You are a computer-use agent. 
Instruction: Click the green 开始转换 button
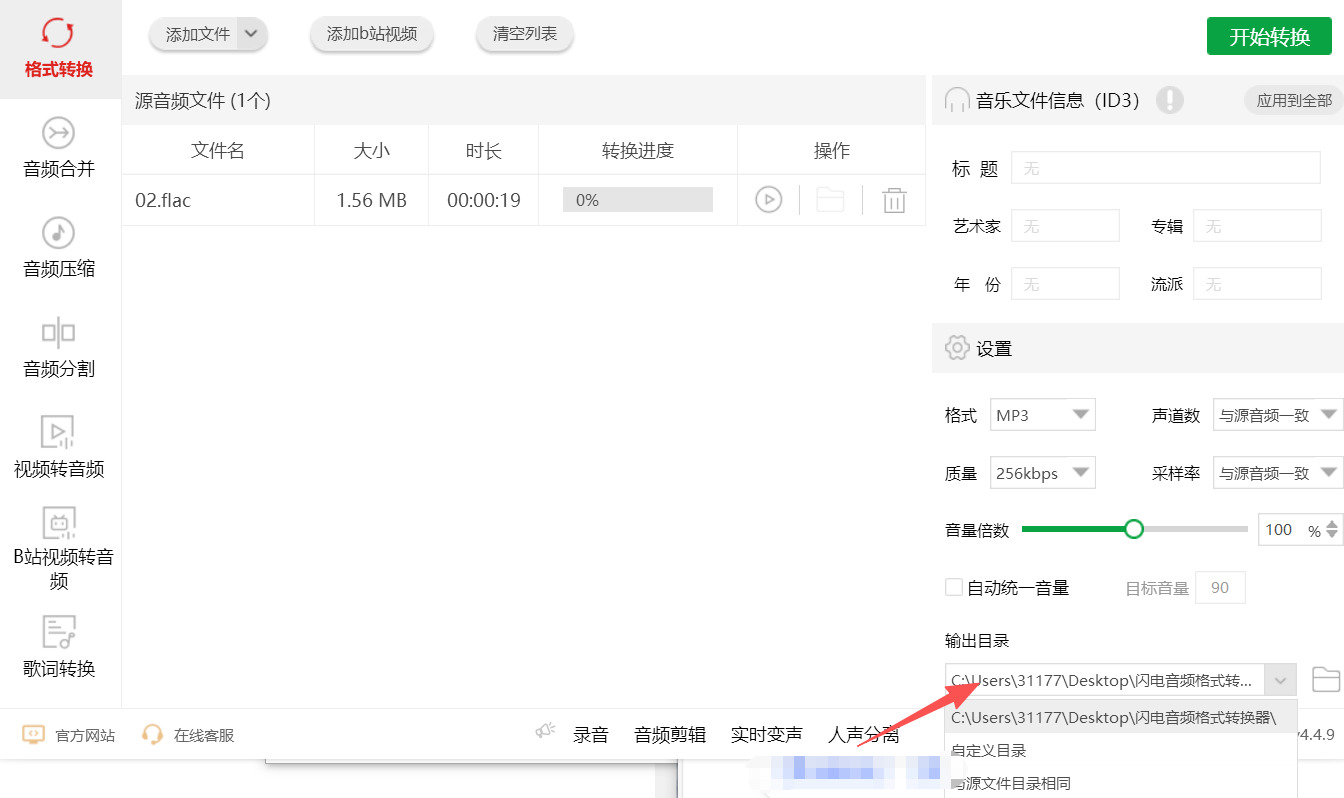pos(1269,36)
